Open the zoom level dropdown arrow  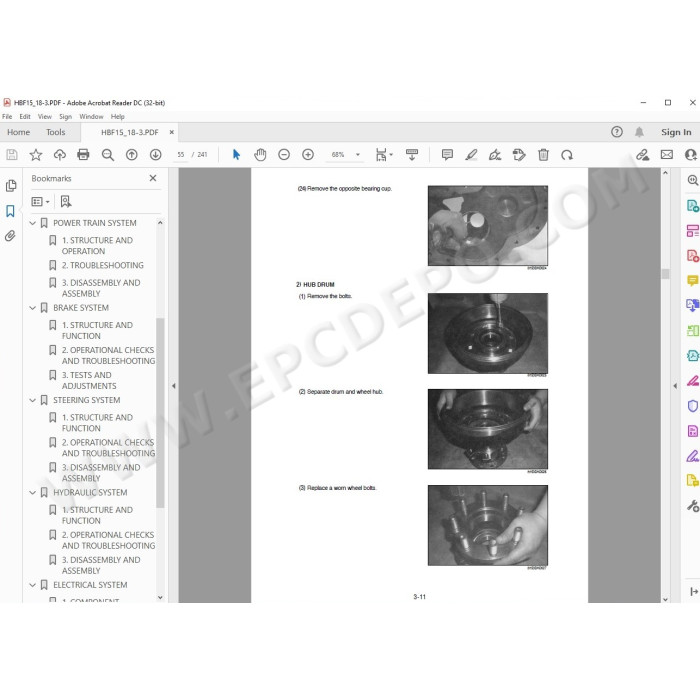click(x=358, y=155)
